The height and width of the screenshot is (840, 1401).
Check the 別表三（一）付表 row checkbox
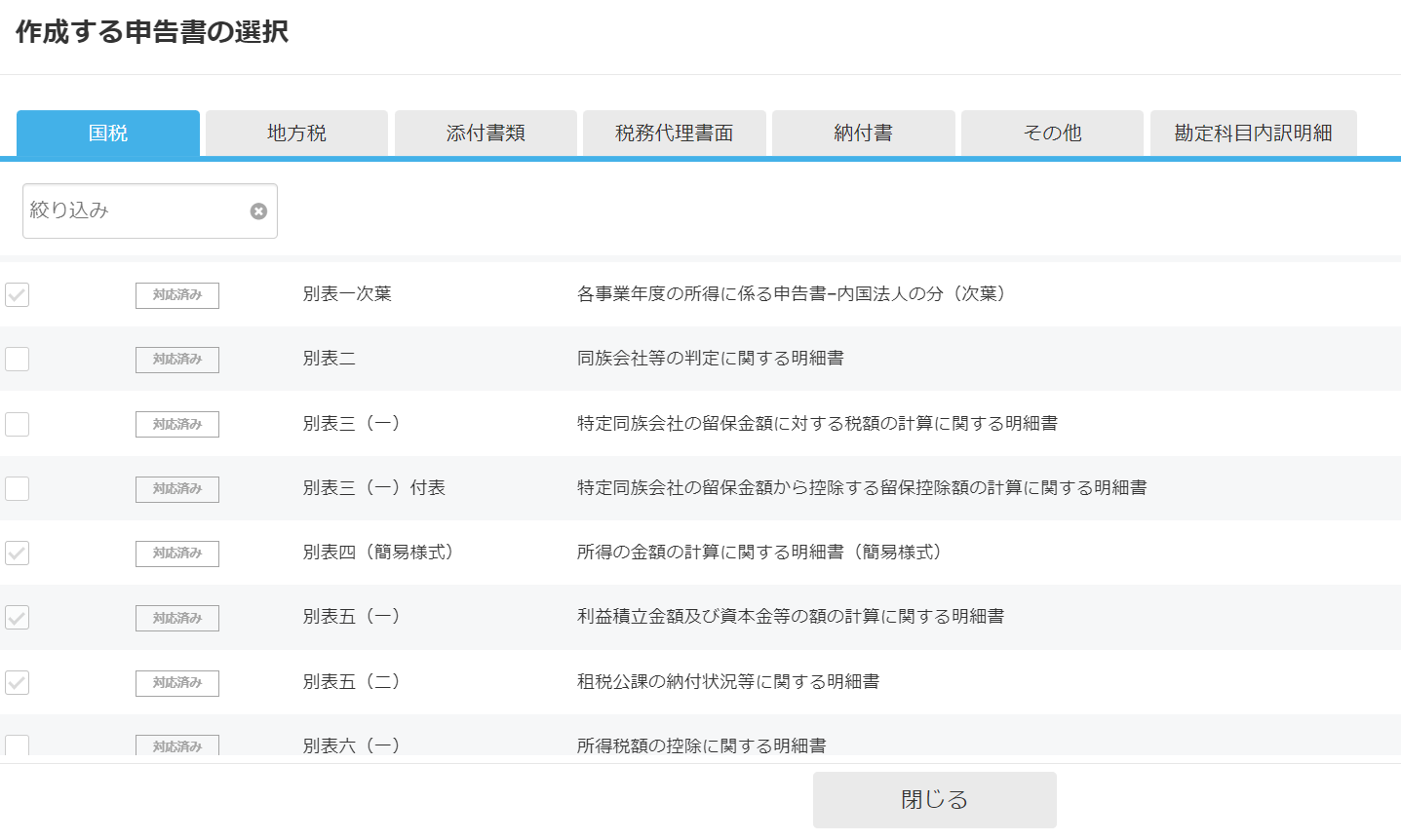coord(17,488)
